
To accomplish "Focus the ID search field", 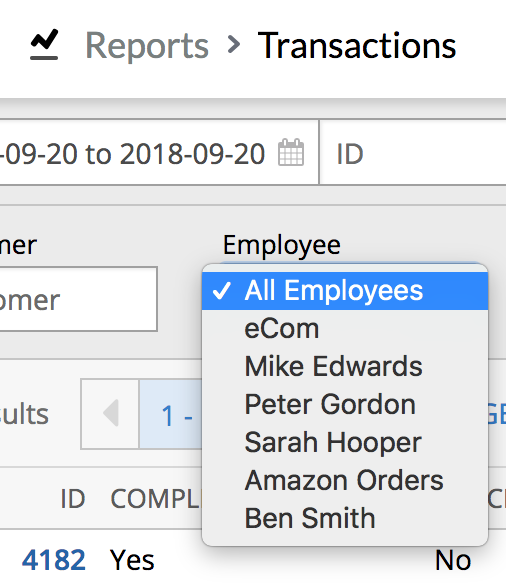I will [413, 152].
